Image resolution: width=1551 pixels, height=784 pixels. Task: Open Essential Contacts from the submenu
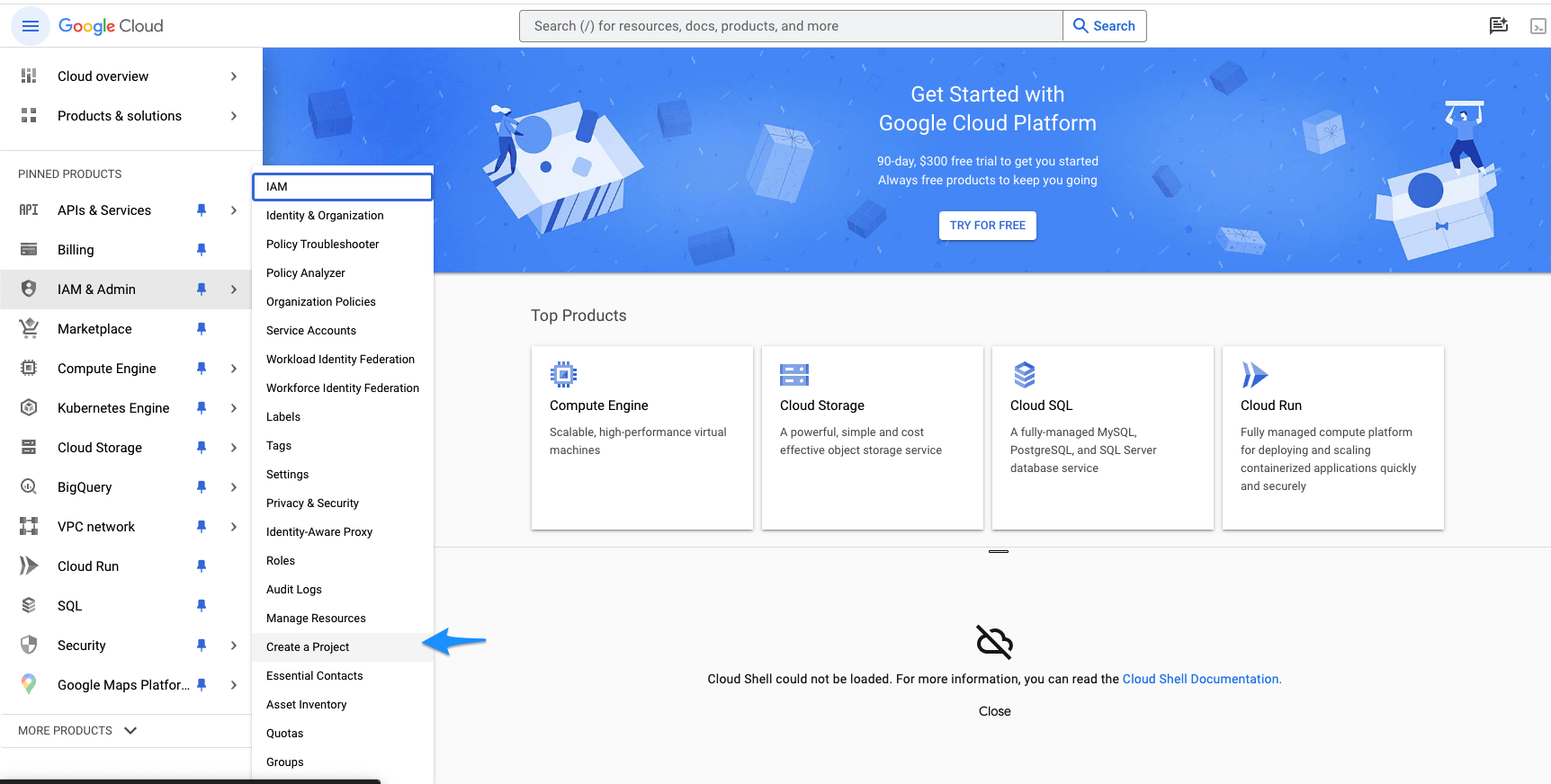click(342, 676)
